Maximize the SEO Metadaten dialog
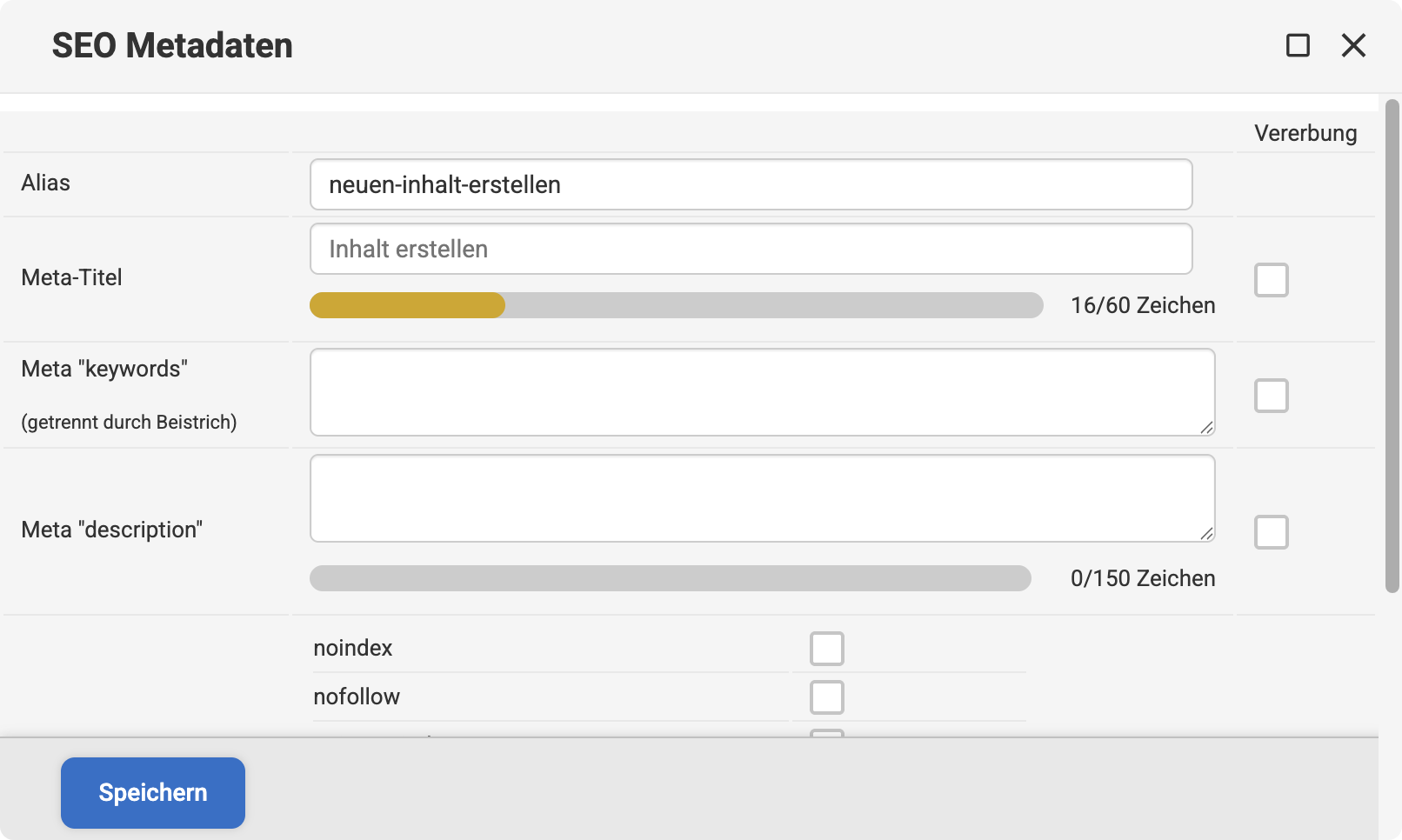This screenshot has height=840, width=1402. tap(1298, 45)
